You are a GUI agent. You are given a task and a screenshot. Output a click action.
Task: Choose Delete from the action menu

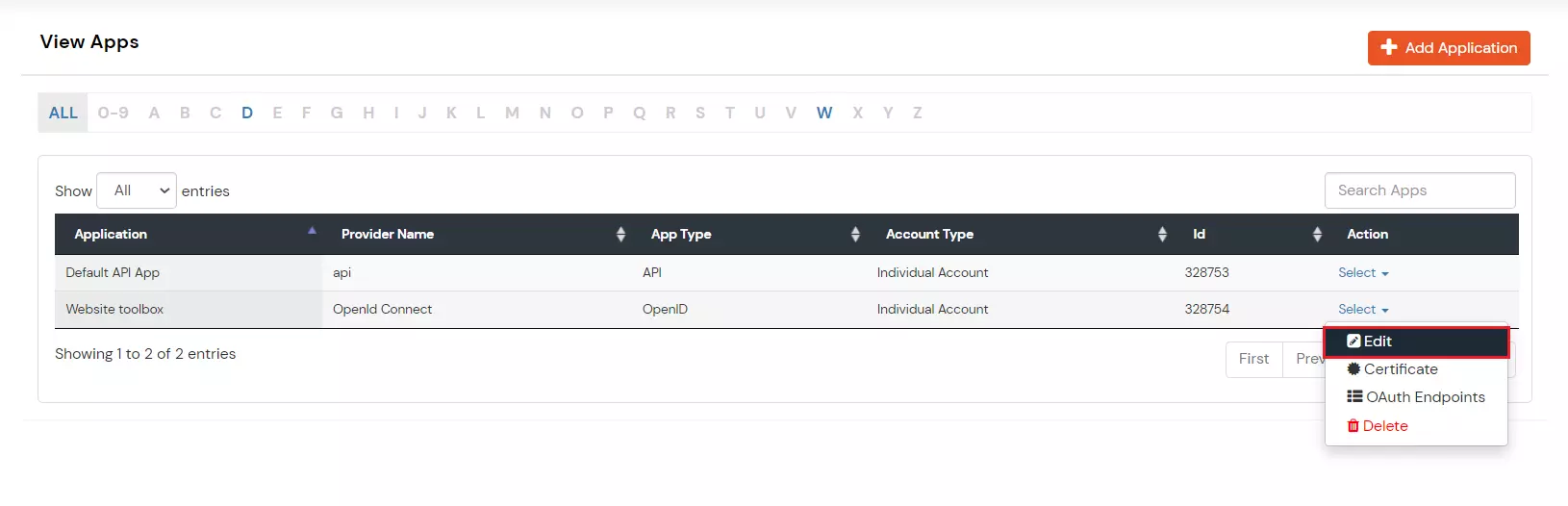point(1416,426)
